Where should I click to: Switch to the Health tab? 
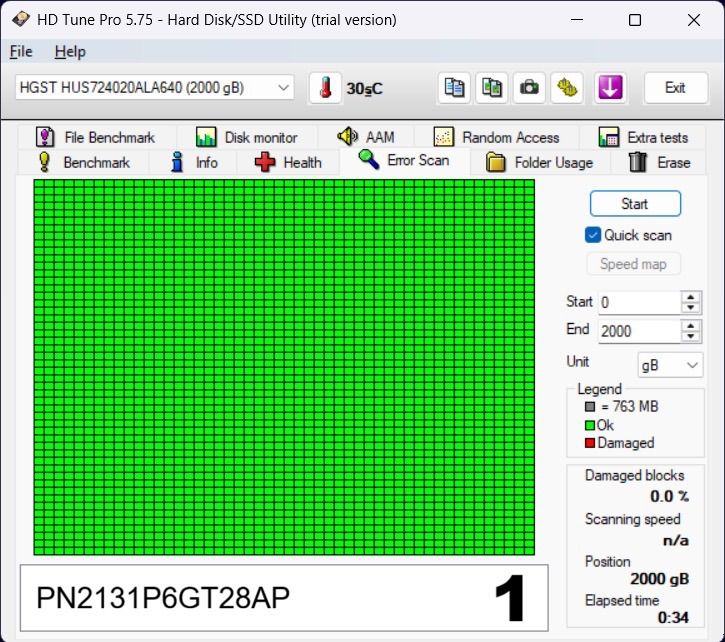pos(288,162)
